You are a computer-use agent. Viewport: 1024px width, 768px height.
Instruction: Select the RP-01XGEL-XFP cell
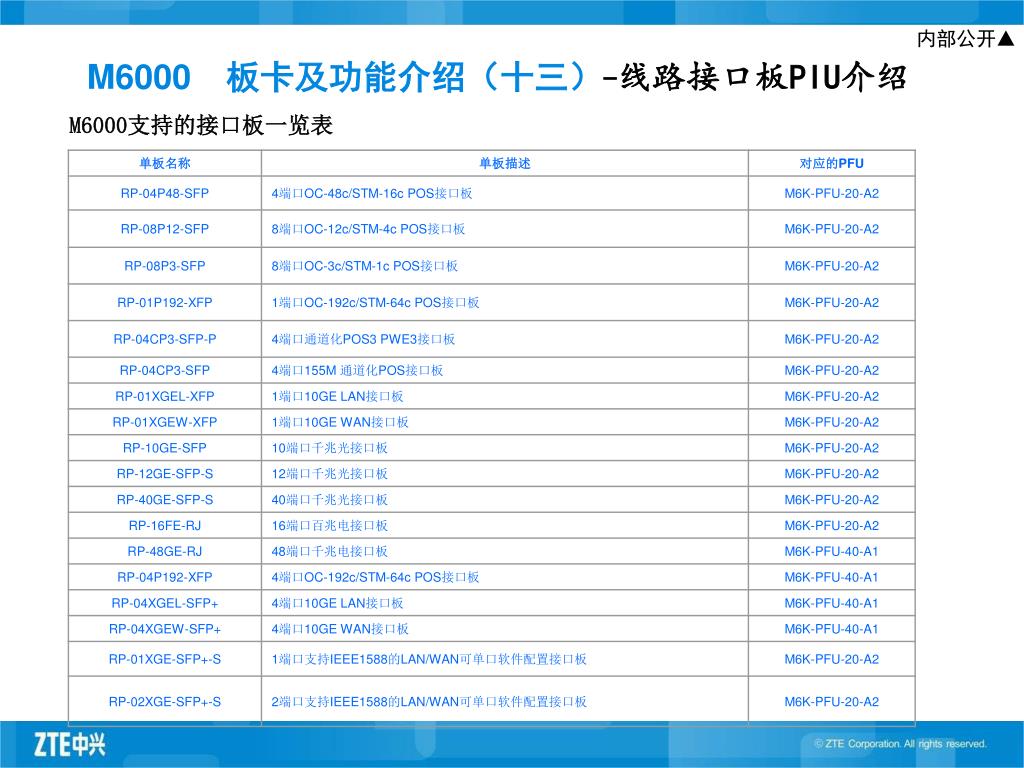(x=165, y=396)
